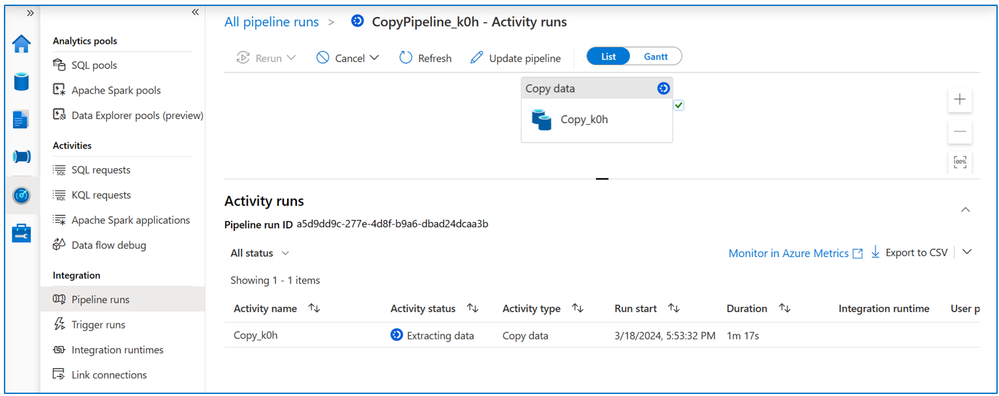This screenshot has width=999, height=396.
Task: Select the Monitor hub gauge icon
Action: point(22,195)
